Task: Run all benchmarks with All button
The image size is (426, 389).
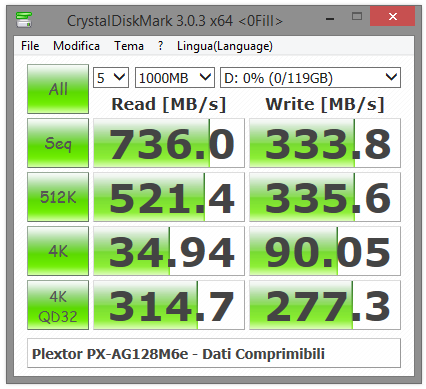Action: 58,89
